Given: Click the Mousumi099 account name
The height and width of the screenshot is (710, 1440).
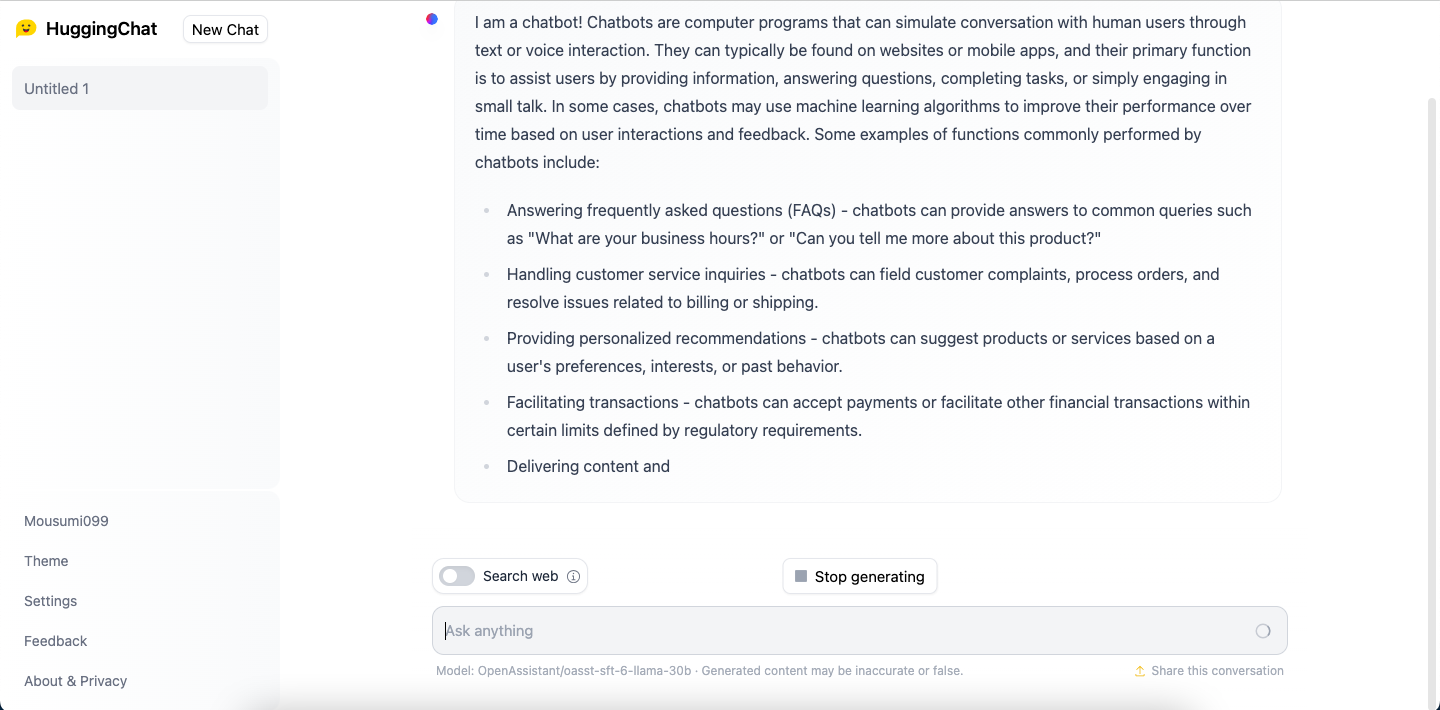Looking at the screenshot, I should point(66,521).
